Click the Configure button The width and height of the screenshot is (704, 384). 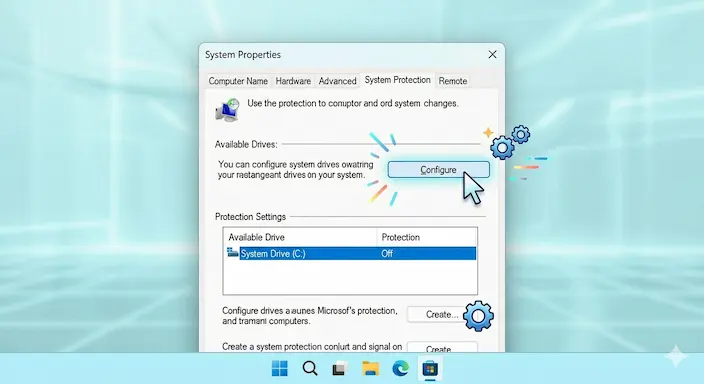tap(438, 170)
